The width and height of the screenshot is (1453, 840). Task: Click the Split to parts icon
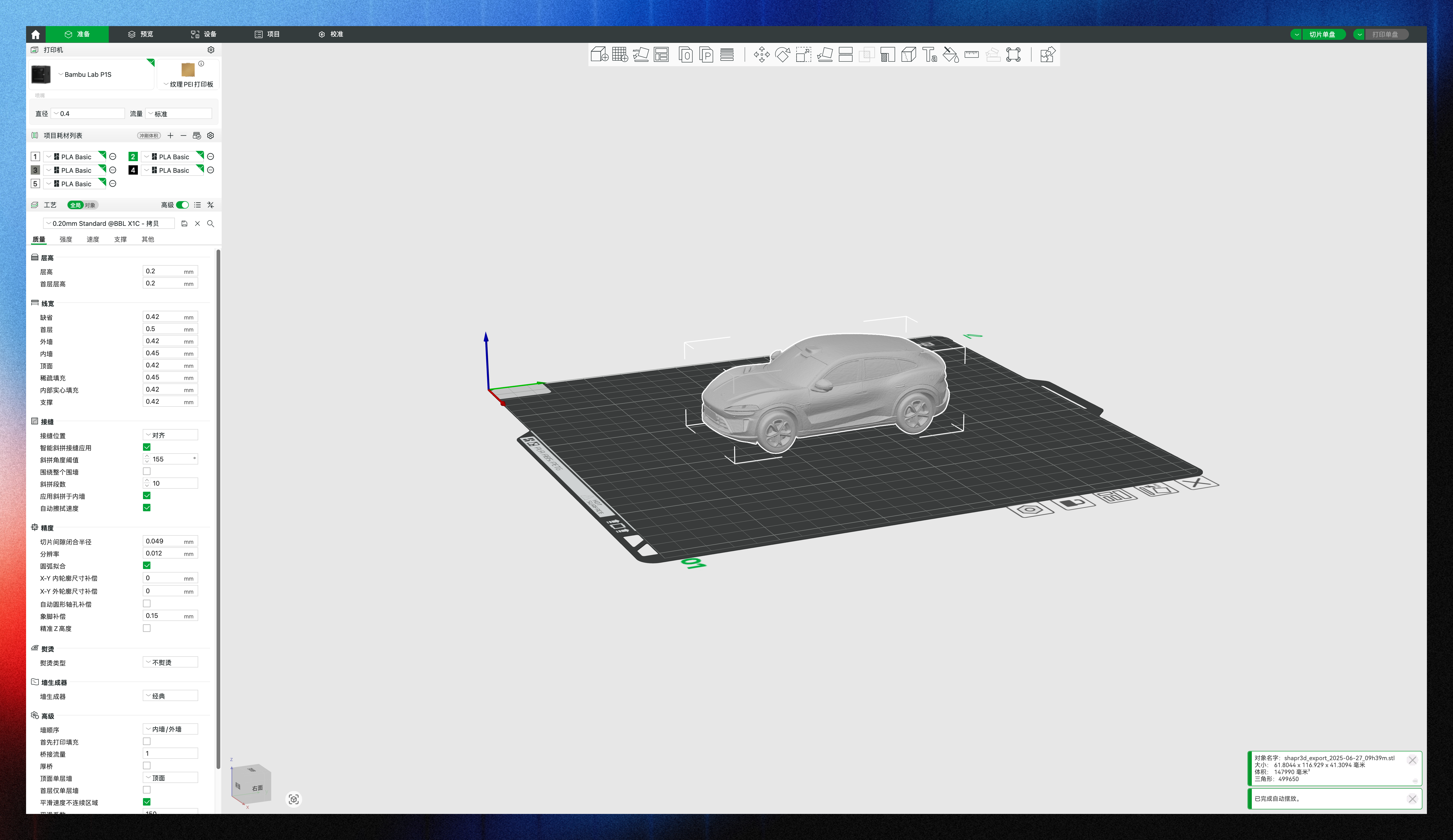coord(706,55)
